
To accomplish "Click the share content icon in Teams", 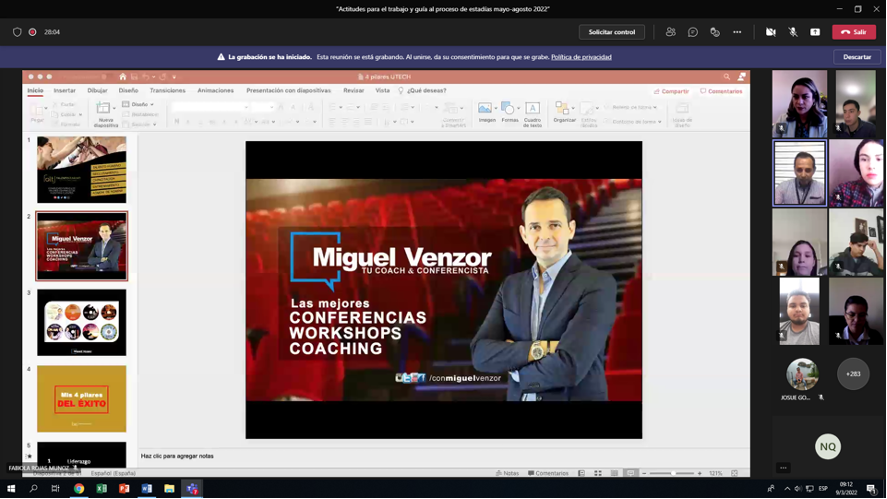I will click(815, 32).
